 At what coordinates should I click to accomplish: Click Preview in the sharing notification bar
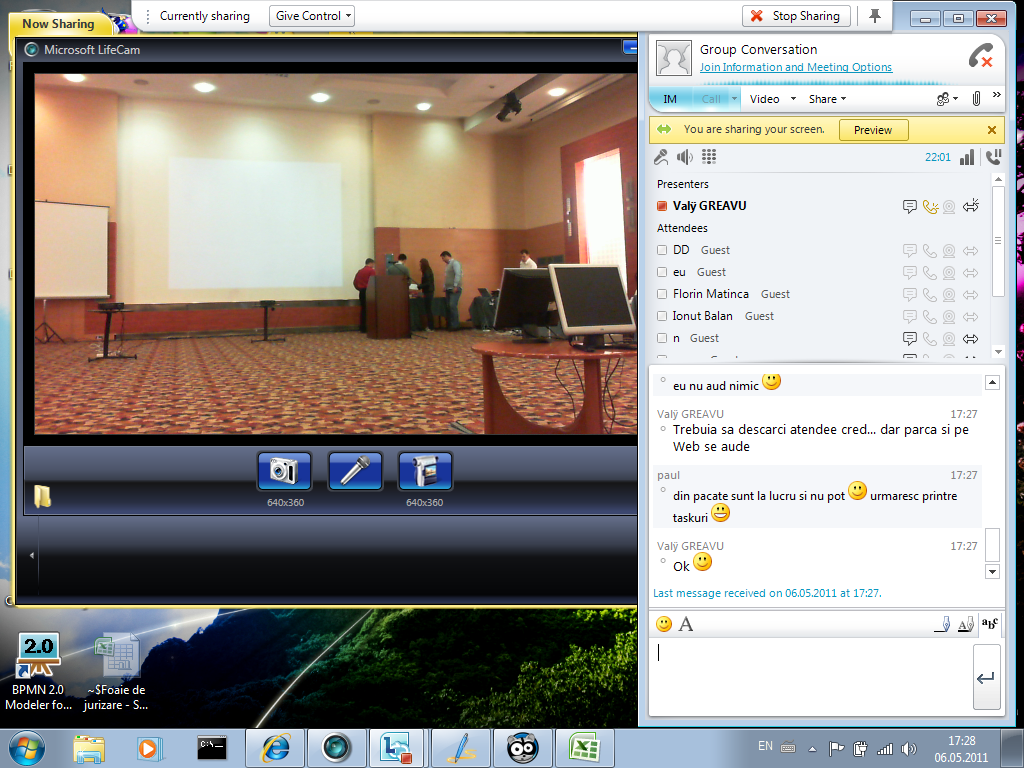coord(873,130)
